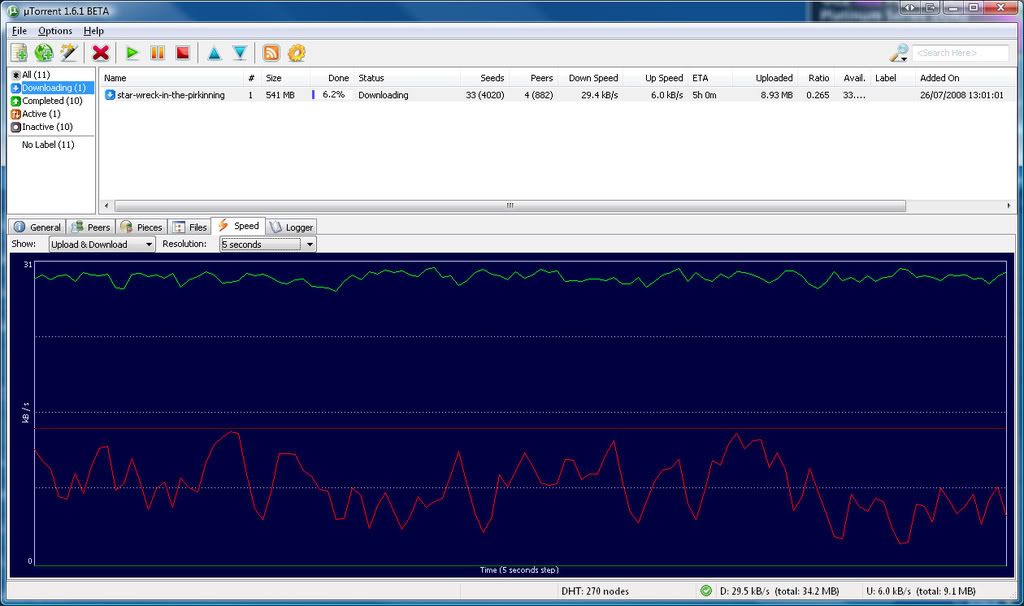
Task: Switch to the General tab
Action: (37, 227)
